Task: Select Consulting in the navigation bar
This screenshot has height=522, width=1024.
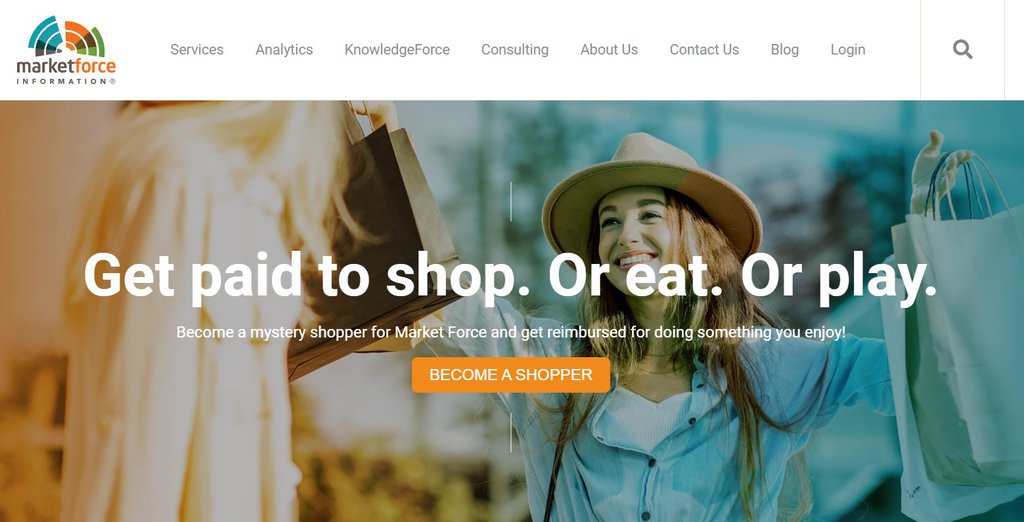Action: [515, 50]
